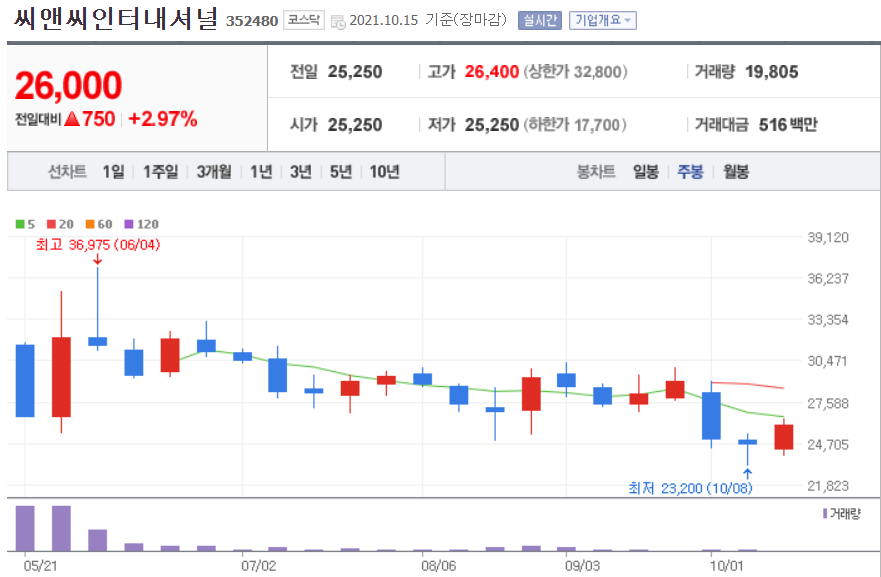Click the 최저 23,200 (10/08) low label
Image resolution: width=881 pixels, height=577 pixels.
pyautogui.click(x=690, y=488)
